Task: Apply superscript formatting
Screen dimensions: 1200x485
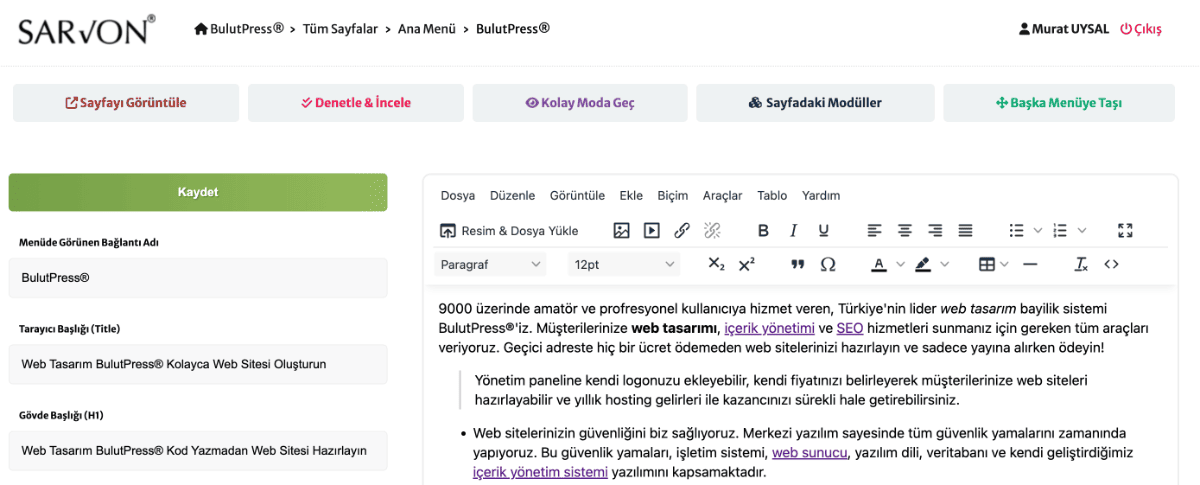Action: click(x=746, y=265)
